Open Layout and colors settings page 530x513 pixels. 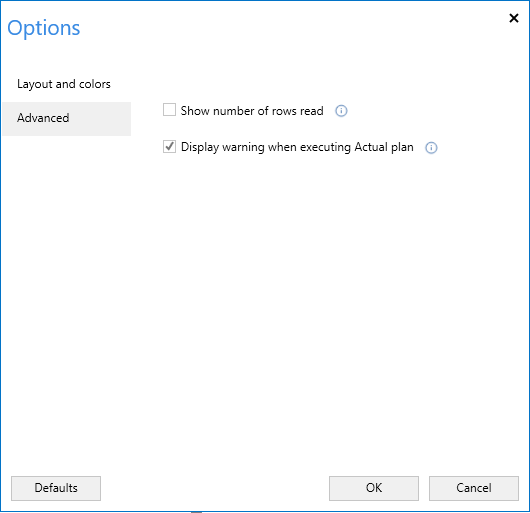click(x=64, y=84)
